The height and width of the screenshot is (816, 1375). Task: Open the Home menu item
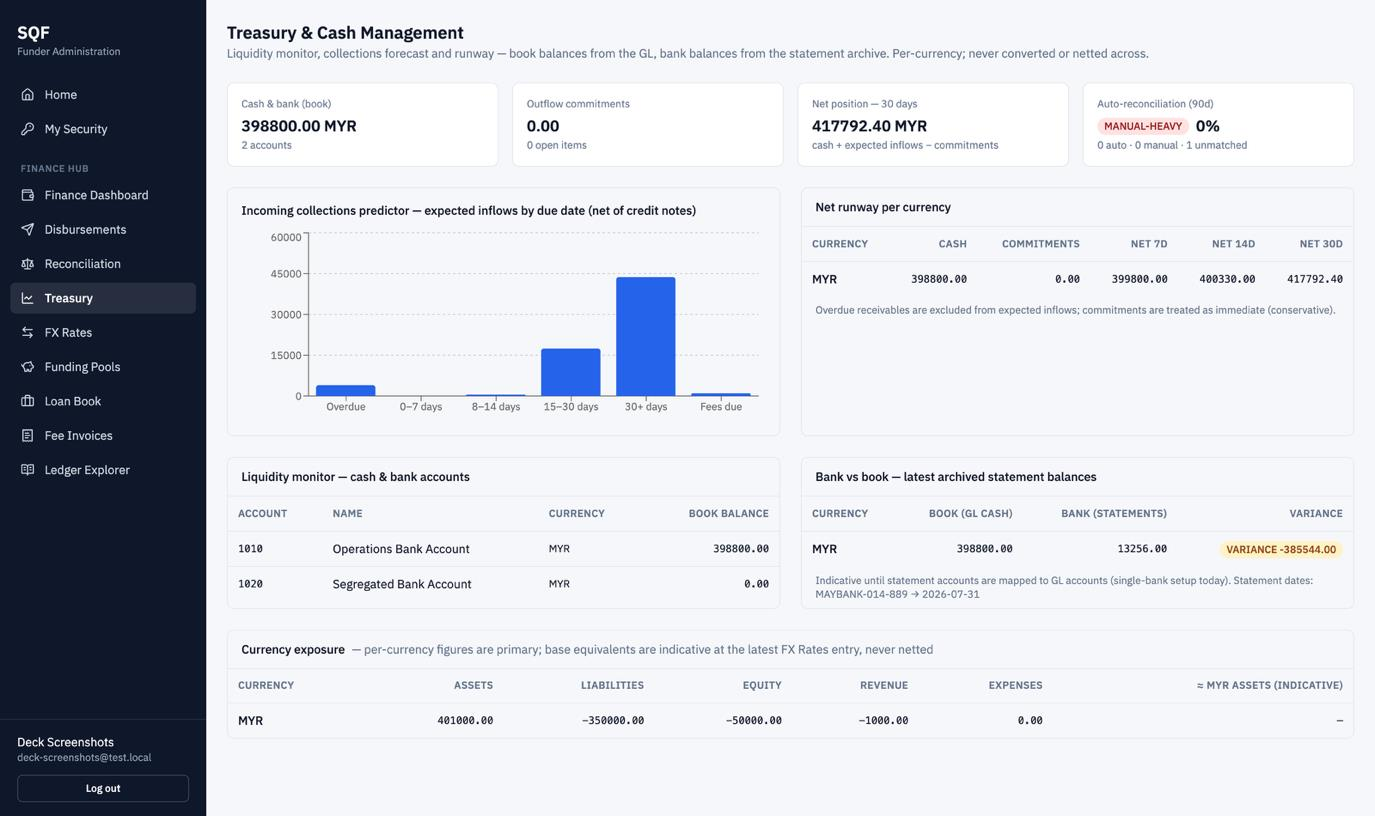point(103,94)
